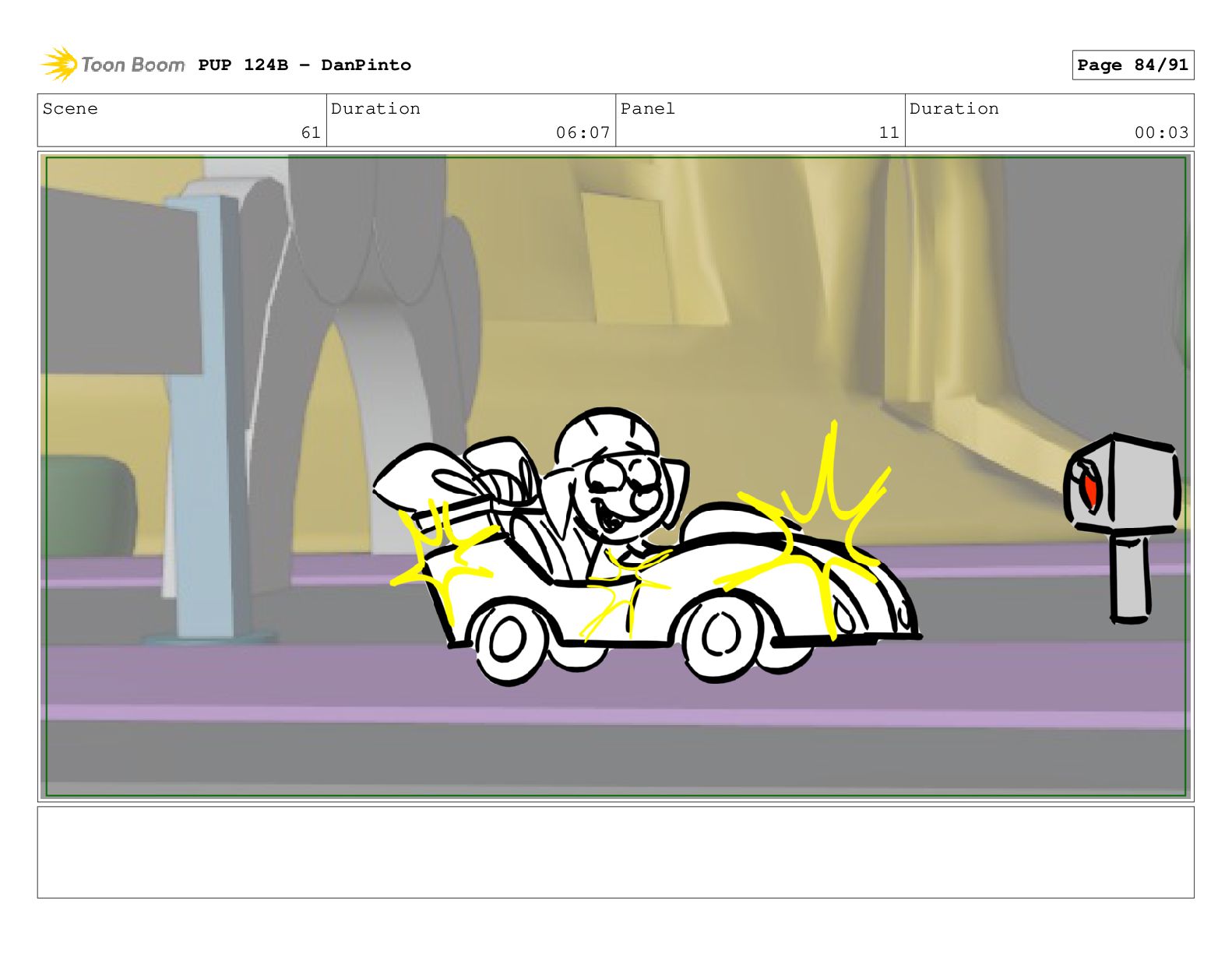This screenshot has height=954, width=1232.
Task: Click the "Panel" header label
Action: tap(647, 109)
